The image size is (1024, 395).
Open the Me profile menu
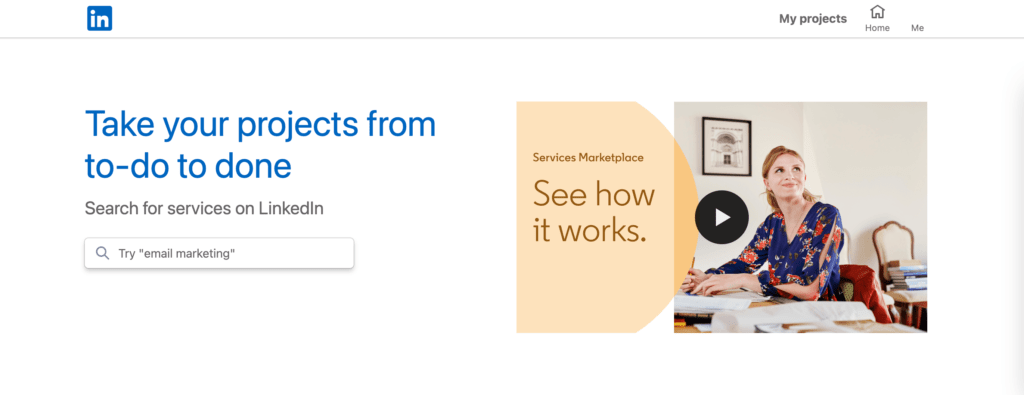tap(917, 28)
